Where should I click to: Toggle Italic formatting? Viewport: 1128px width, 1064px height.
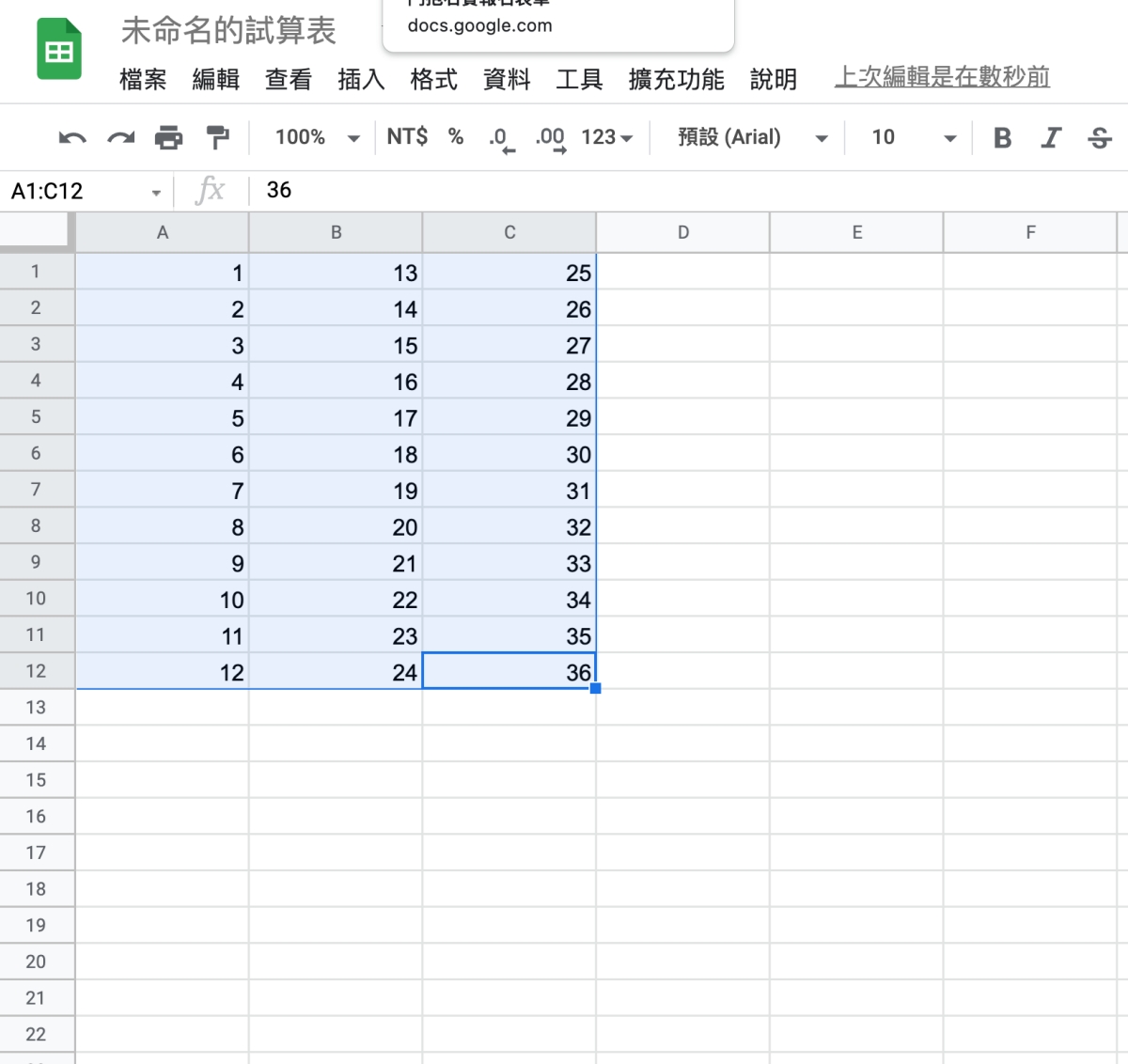click(1051, 138)
